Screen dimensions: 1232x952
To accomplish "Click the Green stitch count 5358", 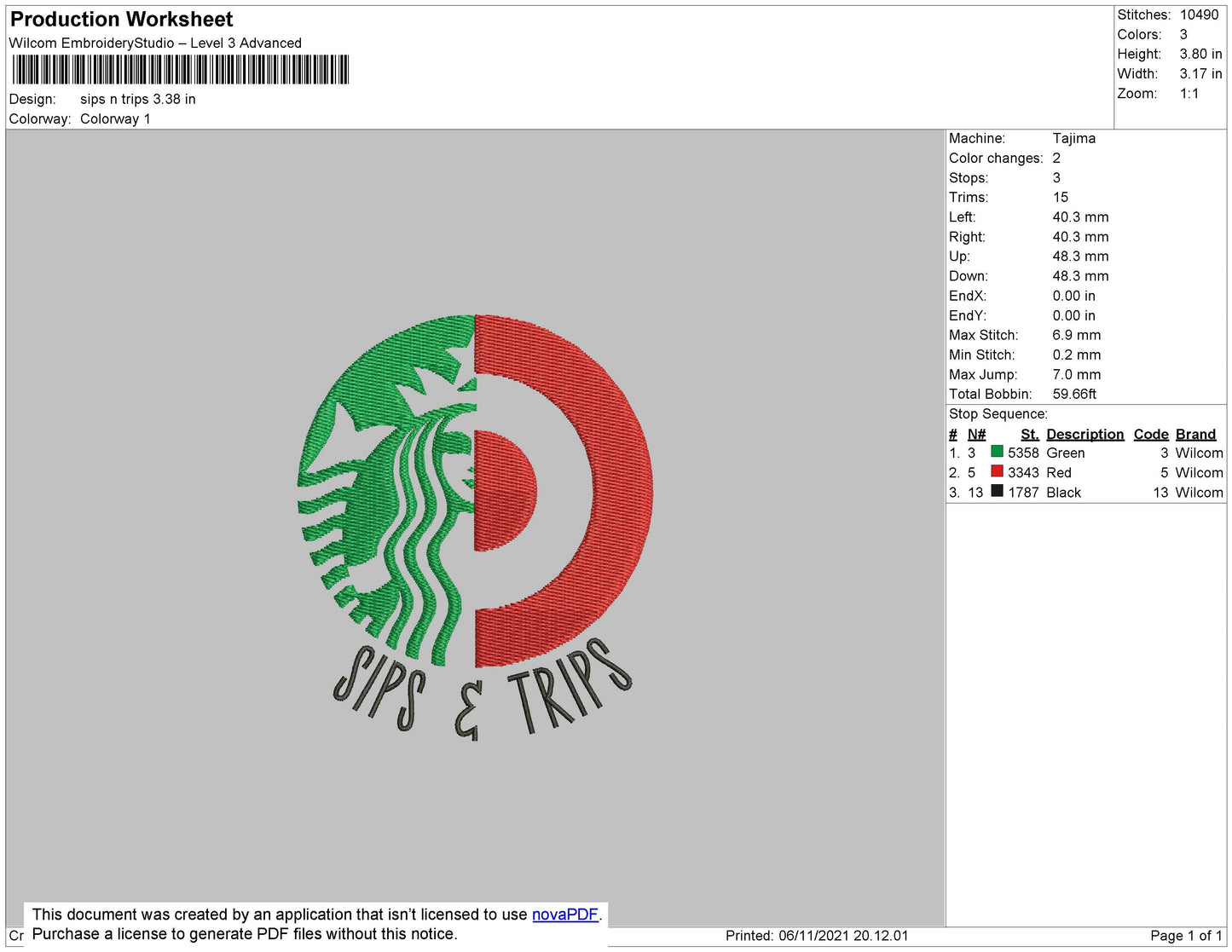I will tap(1023, 453).
